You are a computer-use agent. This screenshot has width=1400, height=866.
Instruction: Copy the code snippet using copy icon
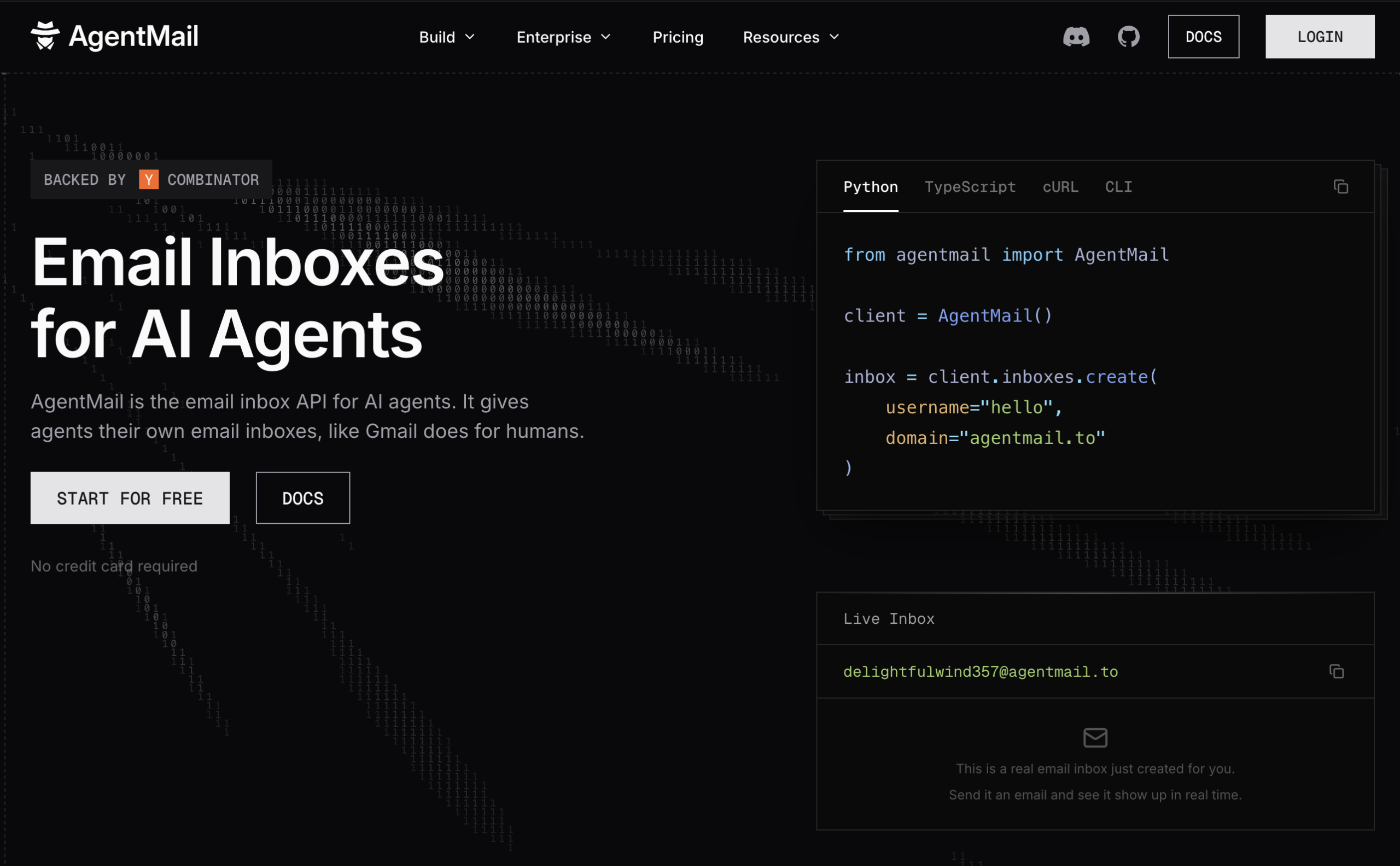pyautogui.click(x=1340, y=187)
